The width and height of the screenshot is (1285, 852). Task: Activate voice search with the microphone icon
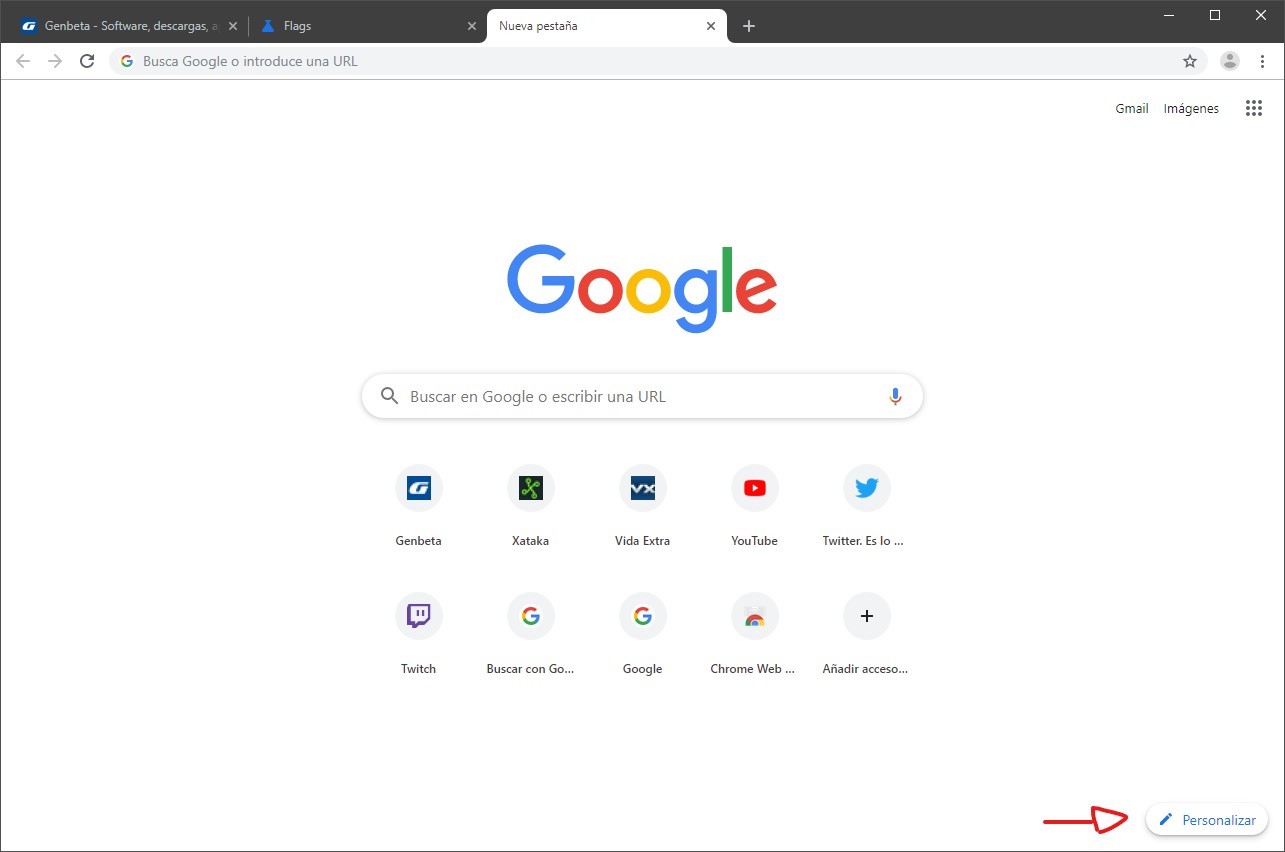point(894,396)
